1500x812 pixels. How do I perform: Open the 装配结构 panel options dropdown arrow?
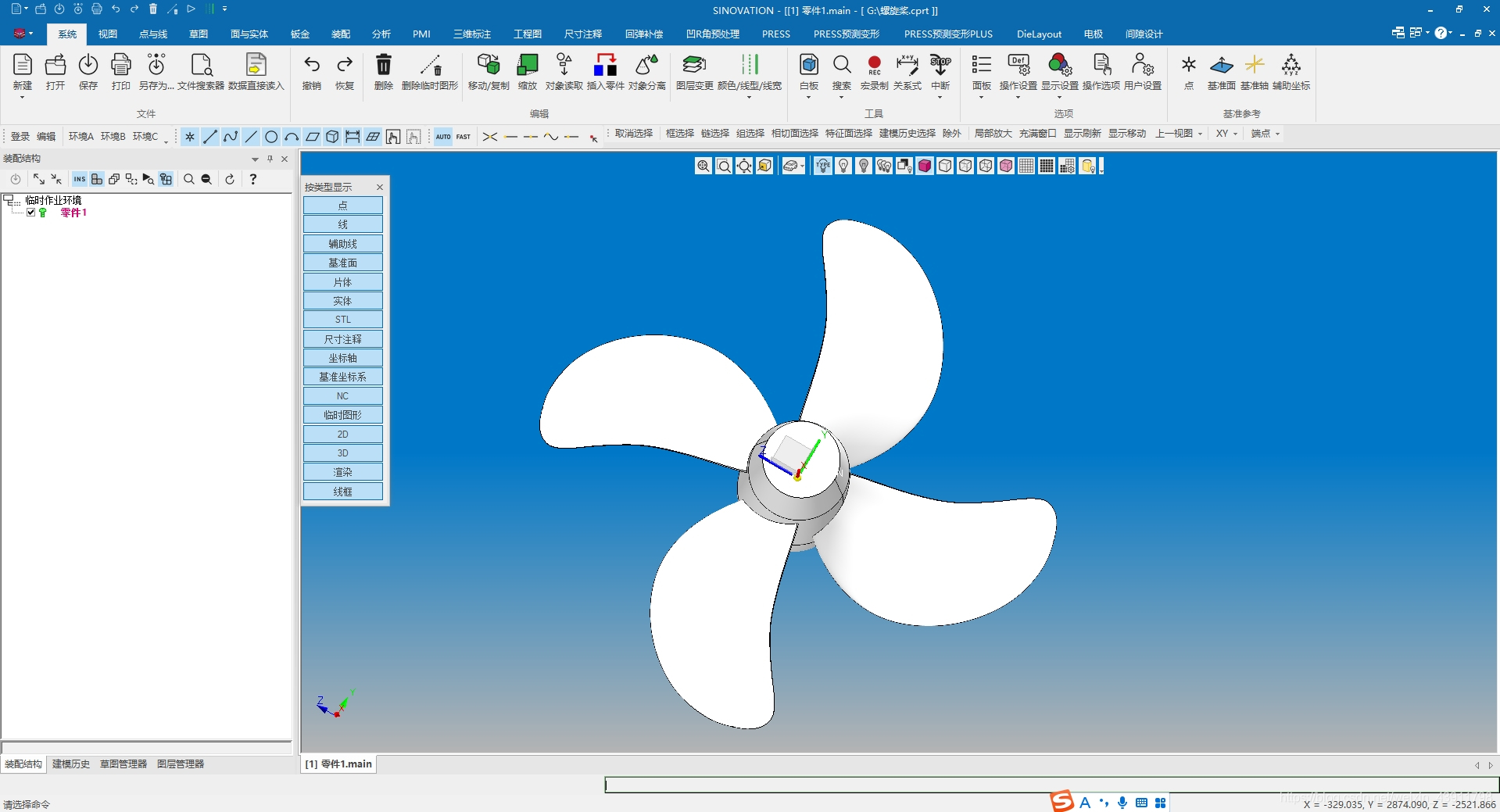click(x=255, y=159)
